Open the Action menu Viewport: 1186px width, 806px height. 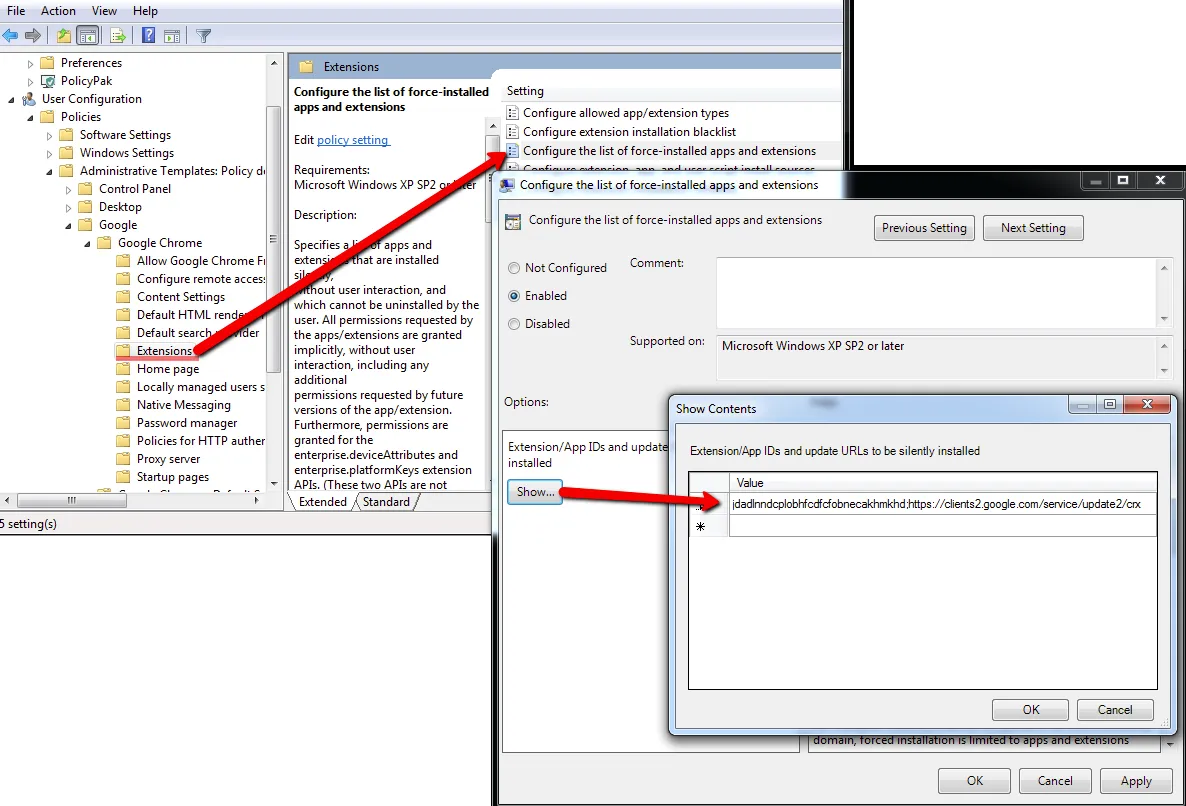[x=58, y=11]
